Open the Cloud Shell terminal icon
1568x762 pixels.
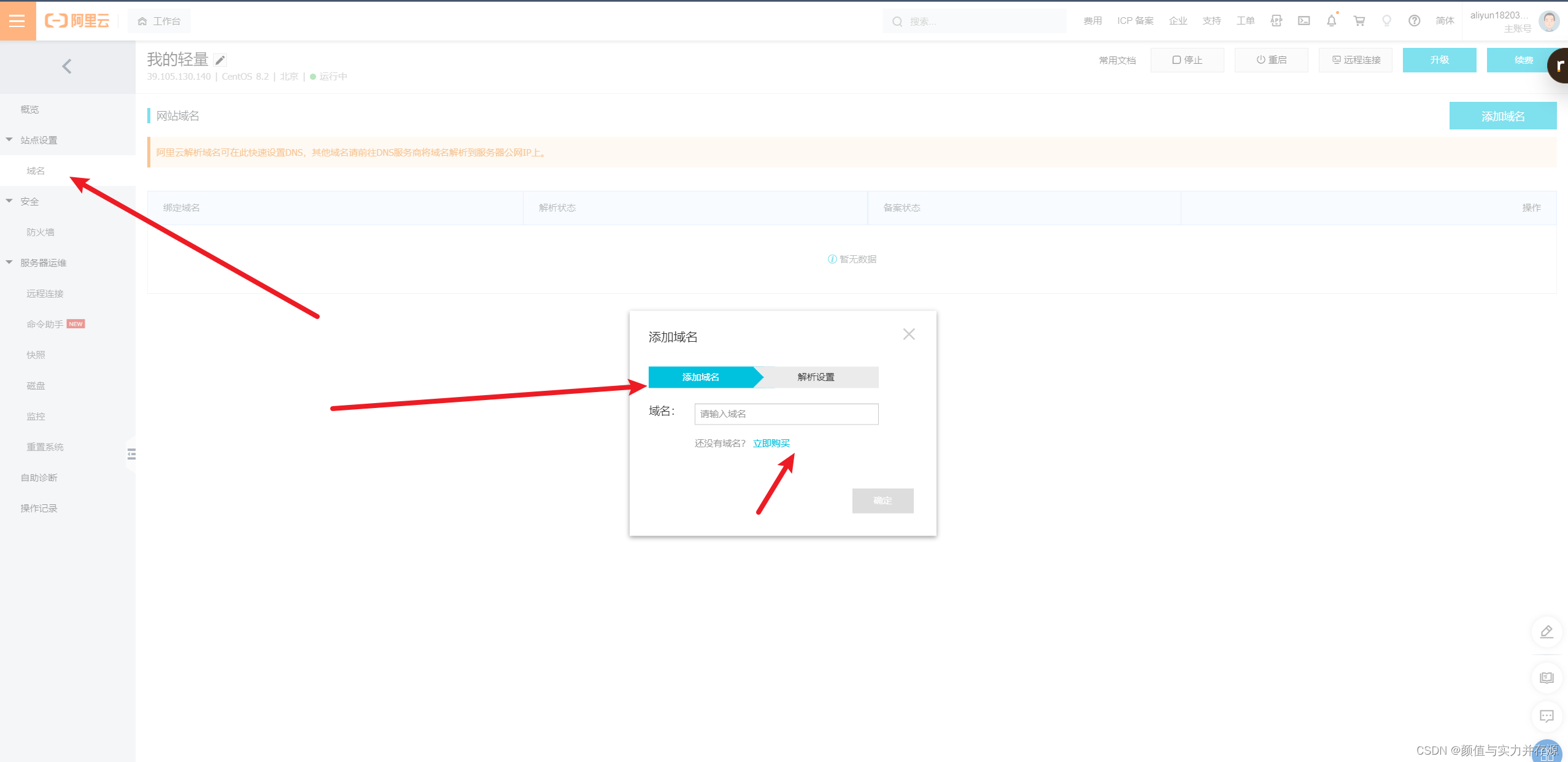[1303, 21]
